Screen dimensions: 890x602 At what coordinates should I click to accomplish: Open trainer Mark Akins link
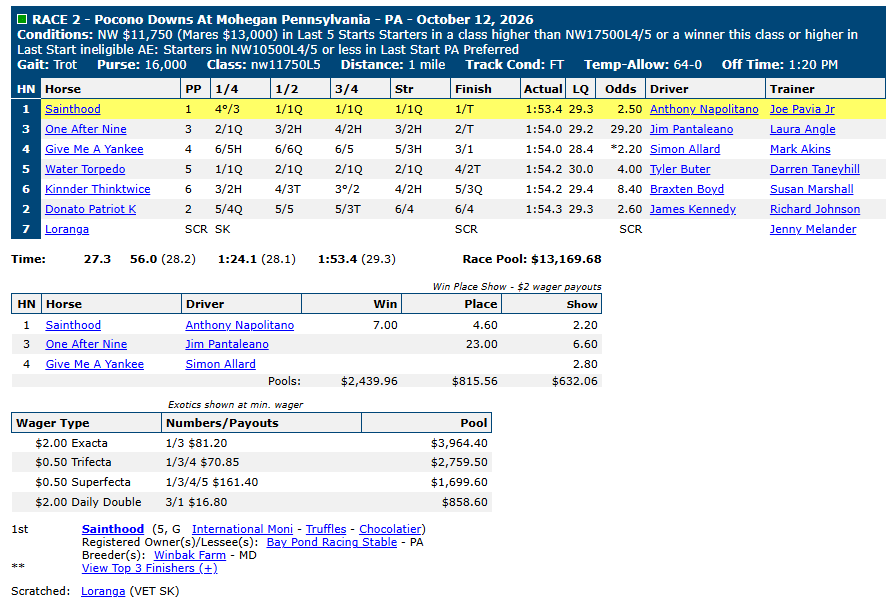(x=800, y=149)
